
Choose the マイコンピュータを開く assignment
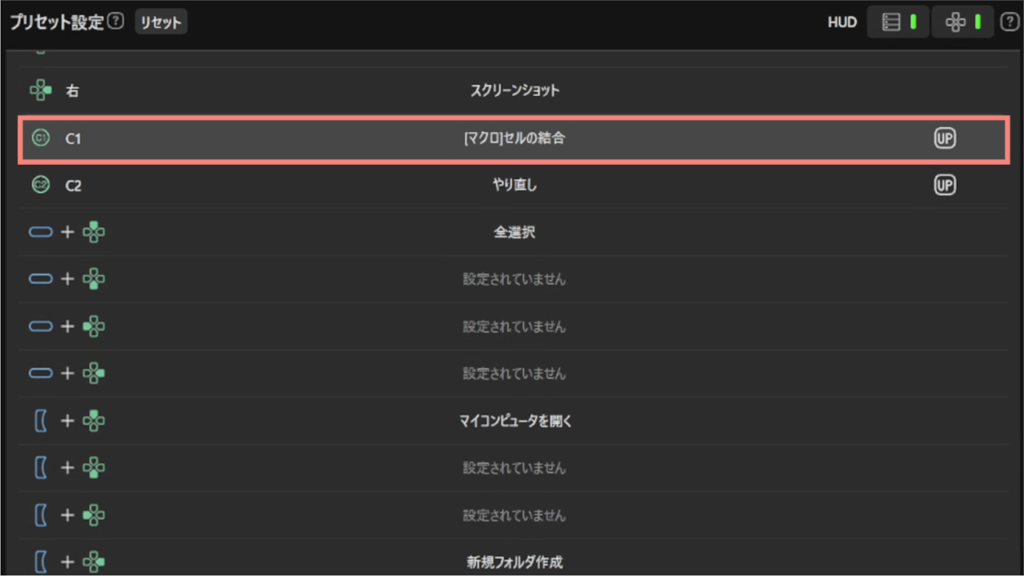514,421
